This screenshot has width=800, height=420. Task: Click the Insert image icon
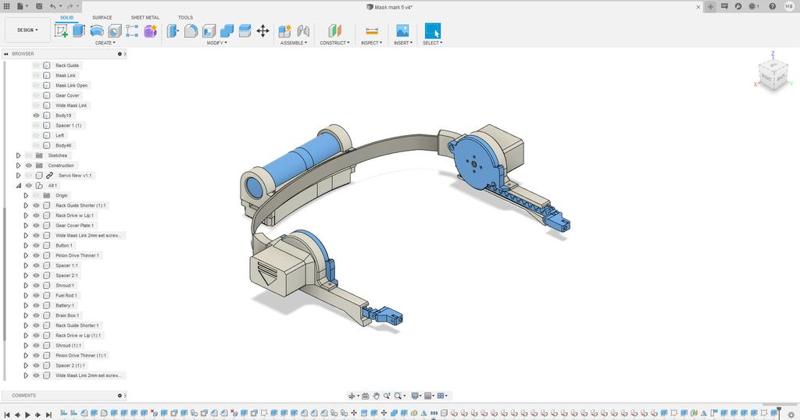402,31
